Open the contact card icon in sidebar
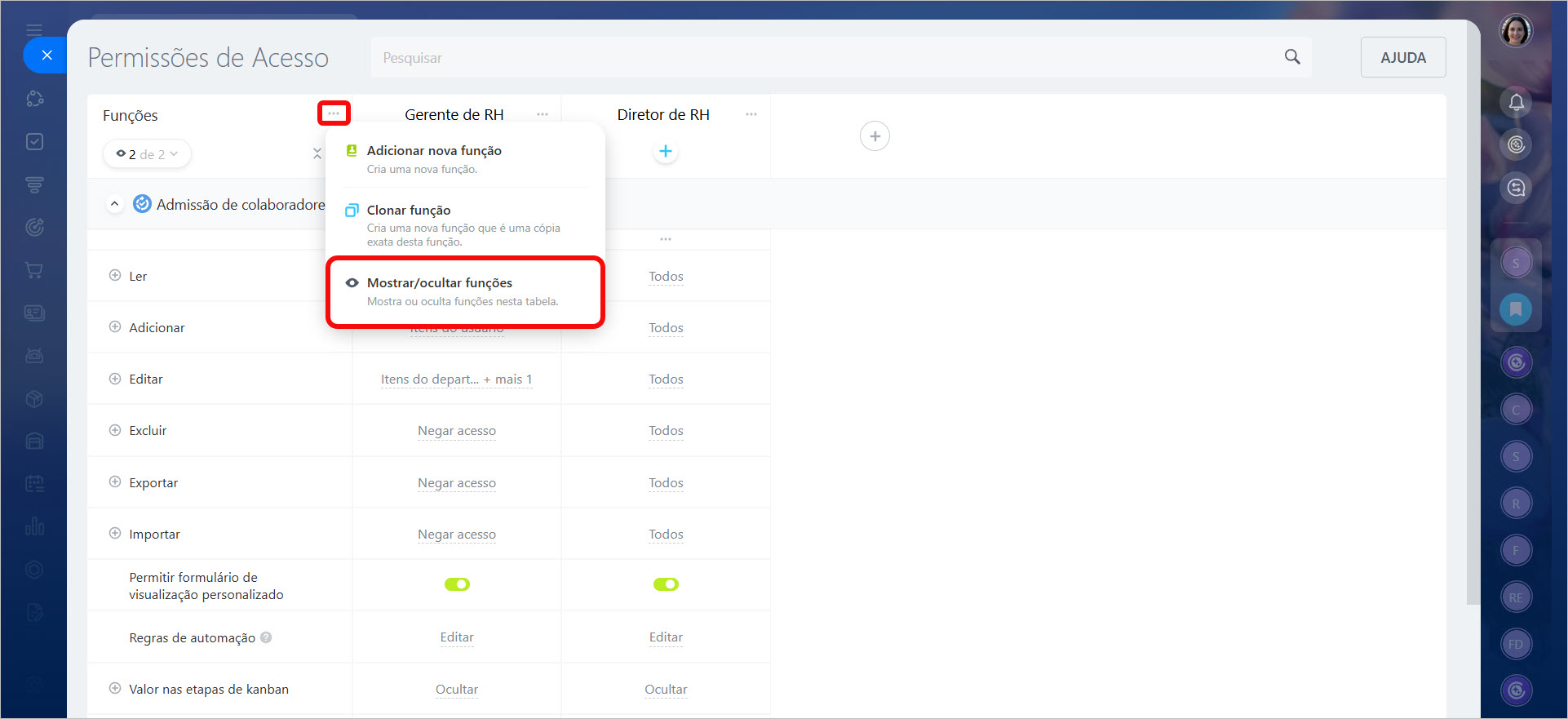 coord(34,313)
